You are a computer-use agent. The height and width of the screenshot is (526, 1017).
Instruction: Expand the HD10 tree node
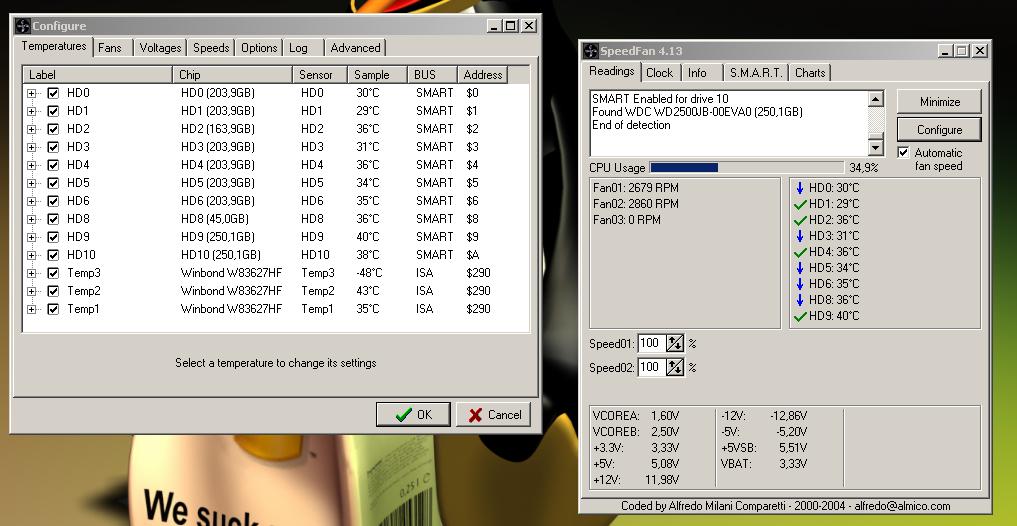[31, 256]
